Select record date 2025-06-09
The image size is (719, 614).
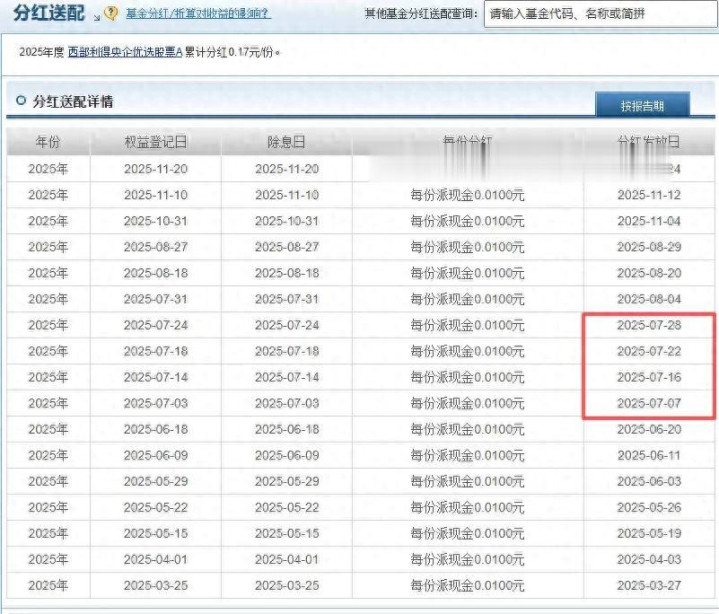click(x=156, y=456)
